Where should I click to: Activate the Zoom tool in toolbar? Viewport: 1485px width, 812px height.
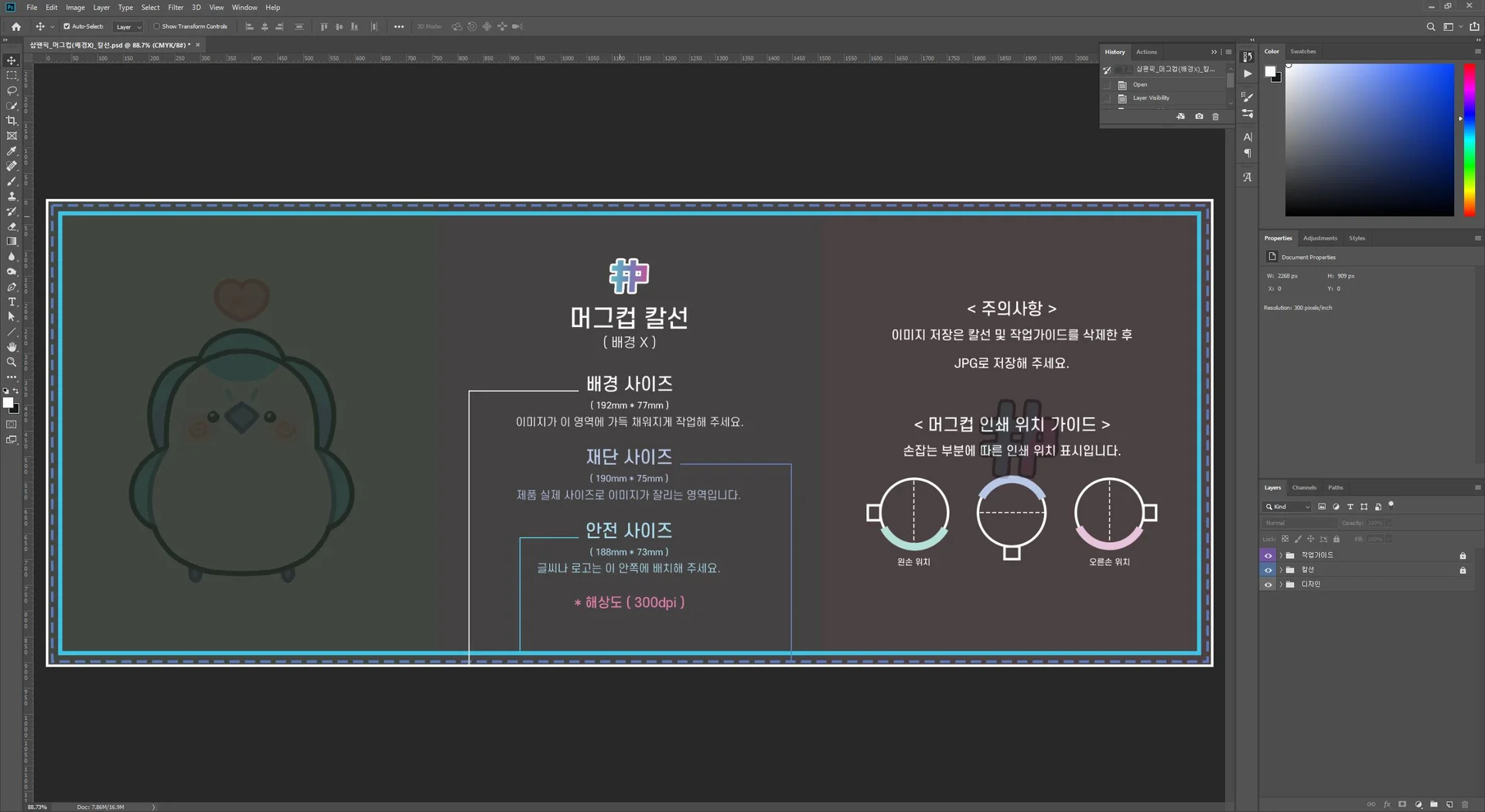[12, 362]
